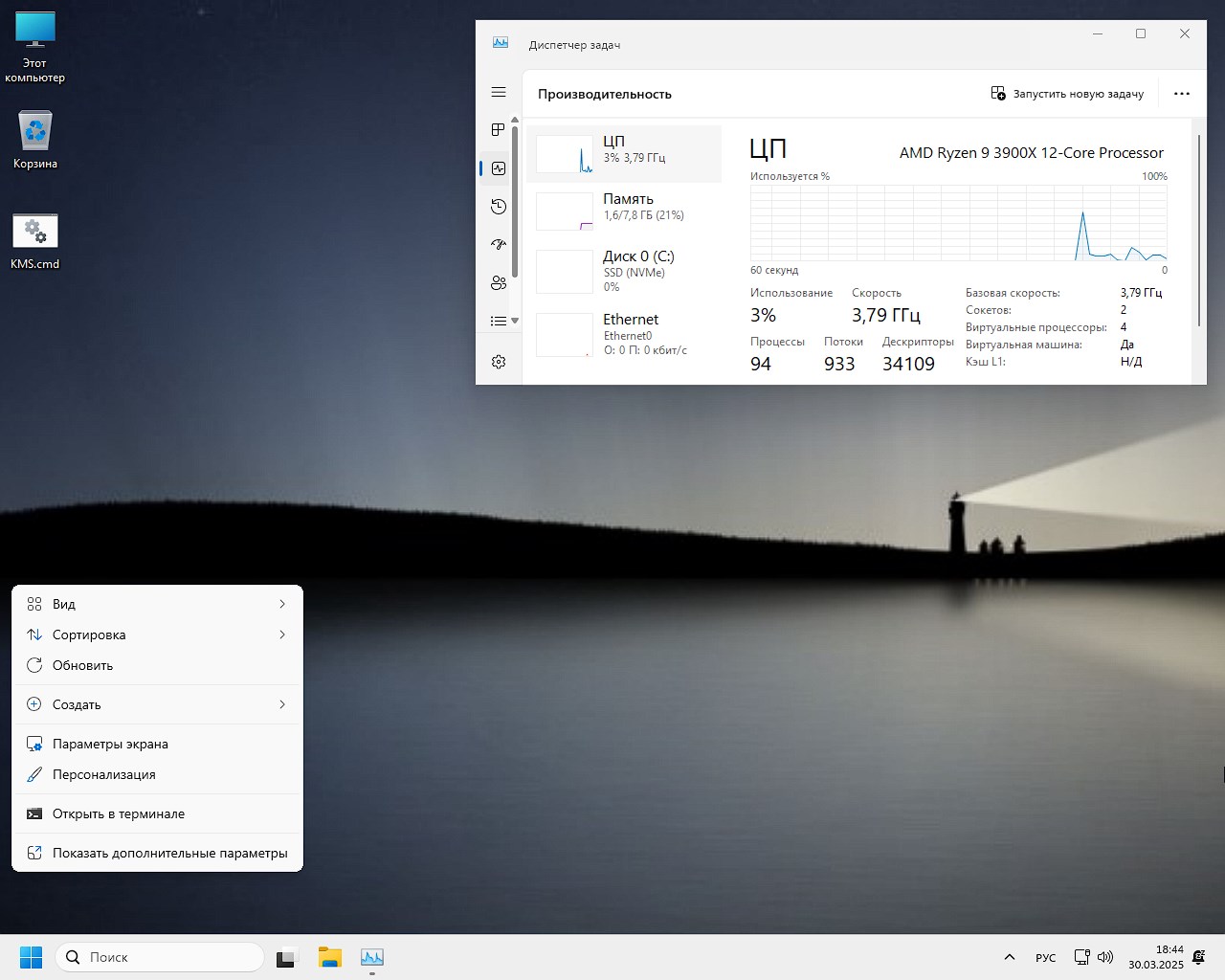Click Процессы value 94
The width and height of the screenshot is (1225, 980).
[761, 364]
